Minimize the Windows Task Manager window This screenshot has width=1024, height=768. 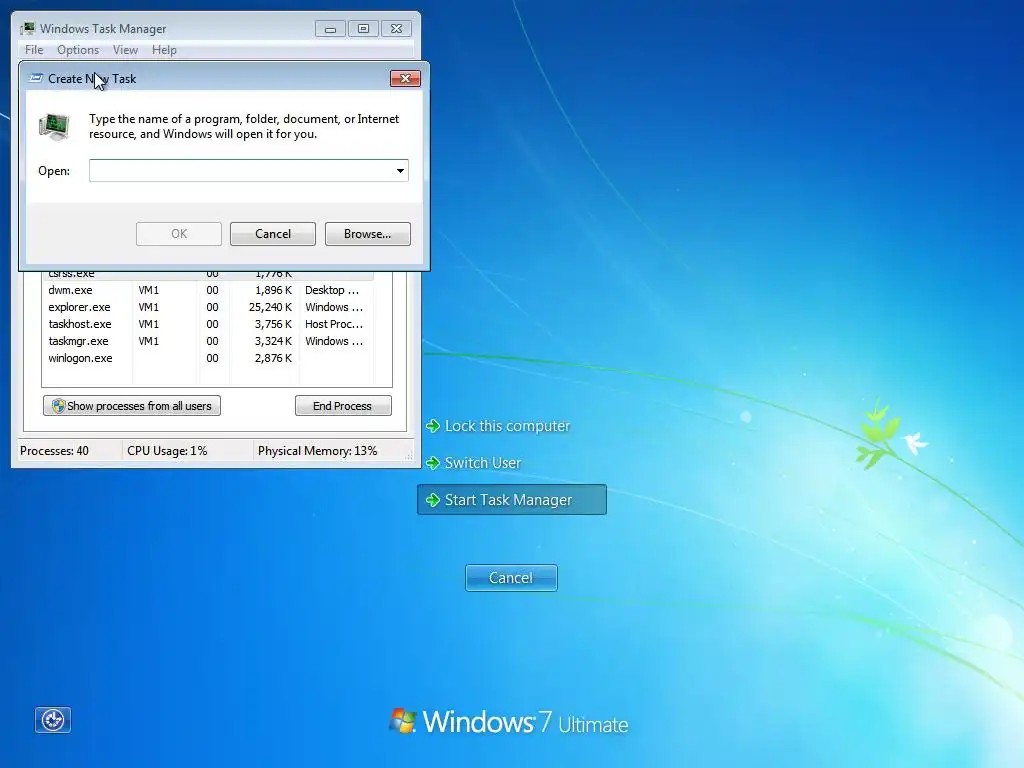(330, 29)
